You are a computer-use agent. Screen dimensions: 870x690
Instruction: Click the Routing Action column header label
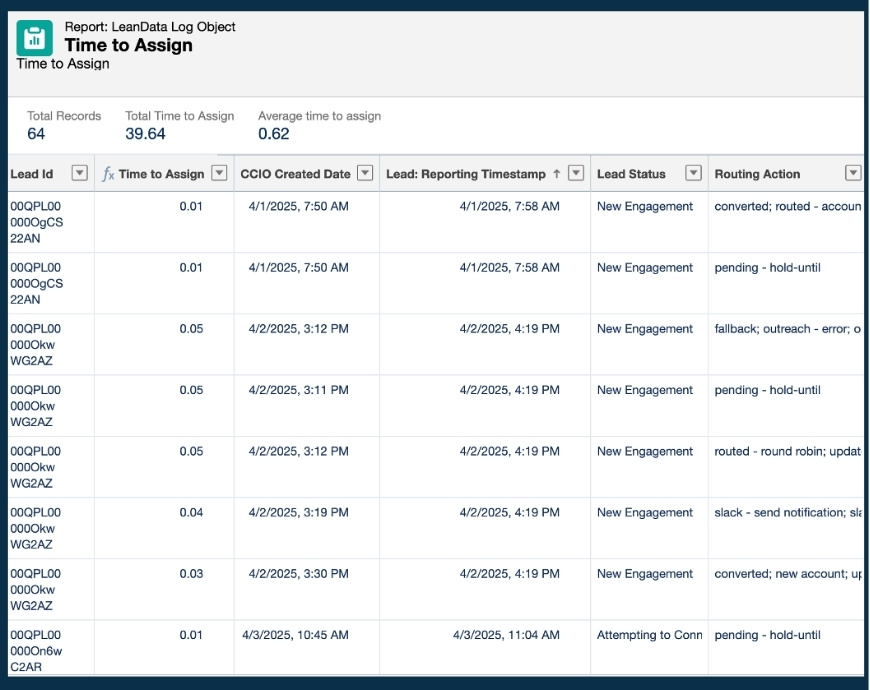pyautogui.click(x=757, y=174)
